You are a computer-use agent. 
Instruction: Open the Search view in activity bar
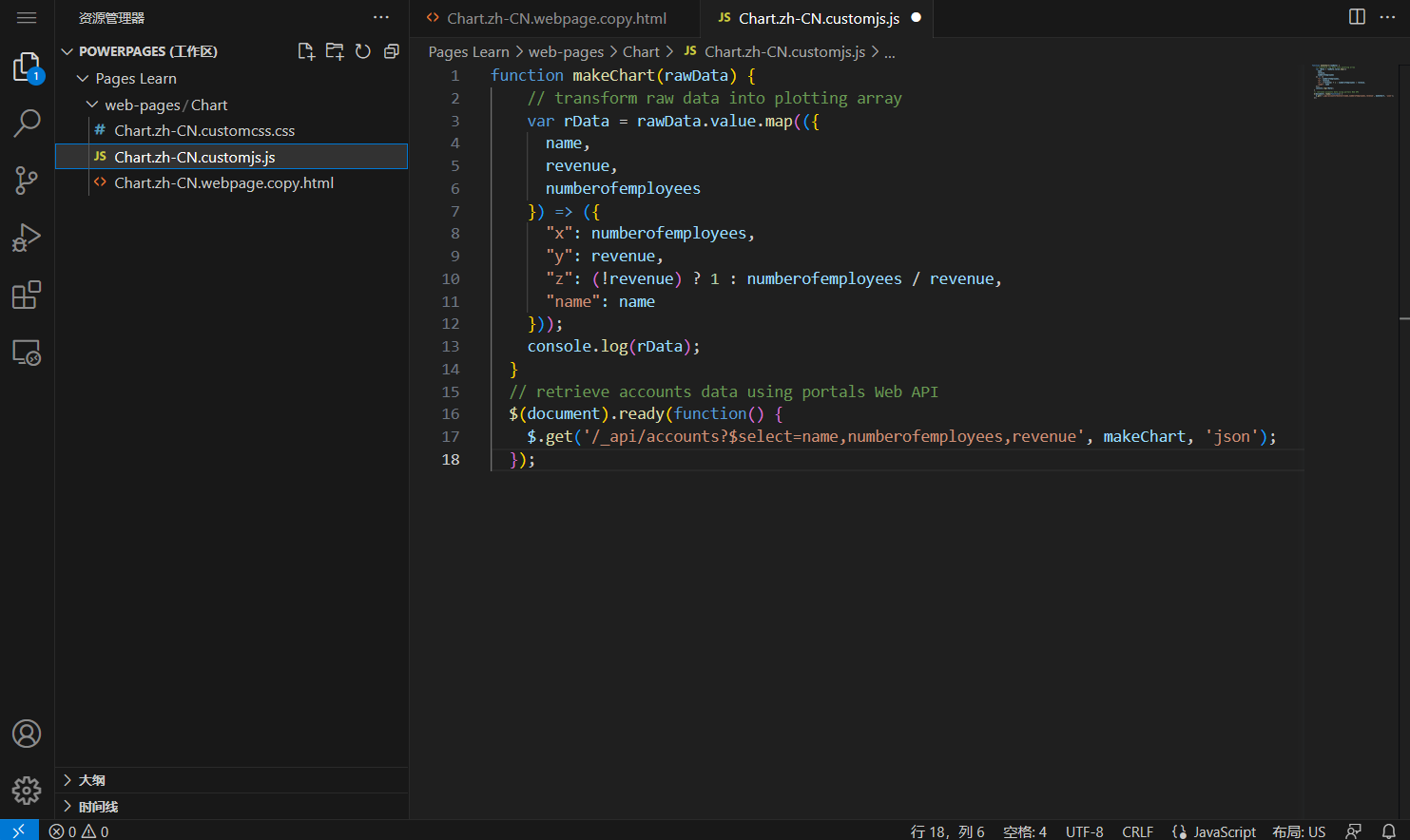(x=27, y=123)
